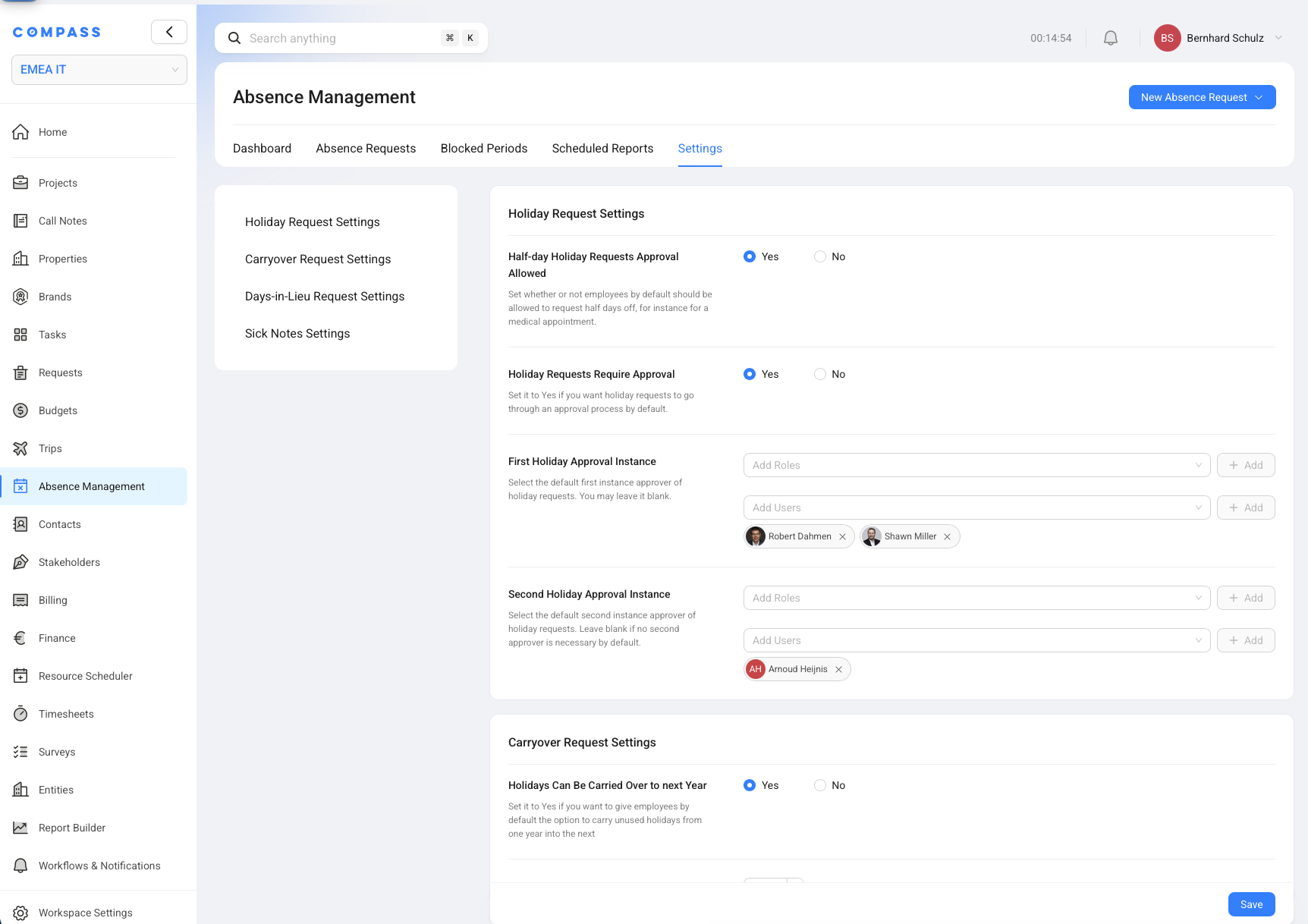This screenshot has height=924, width=1308.
Task: Collapse the sidebar with the back chevron
Action: [x=169, y=32]
